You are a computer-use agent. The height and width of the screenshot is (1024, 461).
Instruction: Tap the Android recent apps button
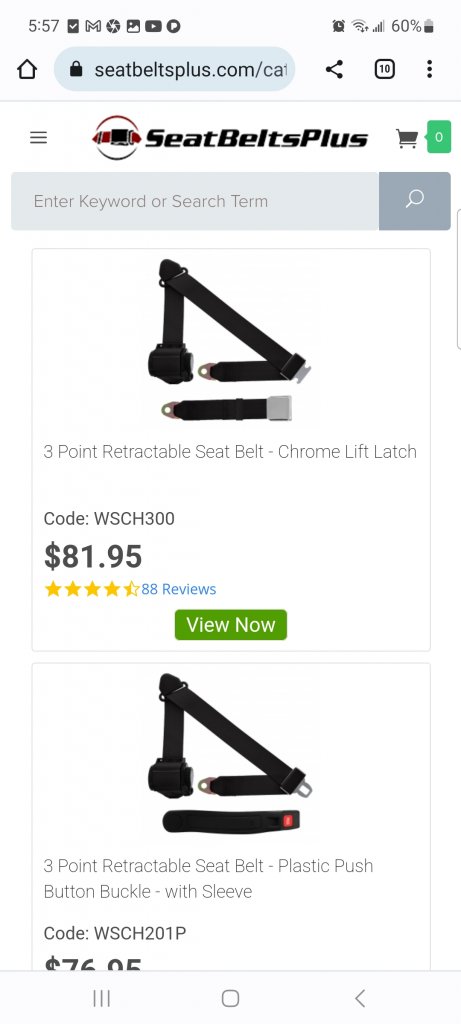tap(101, 998)
